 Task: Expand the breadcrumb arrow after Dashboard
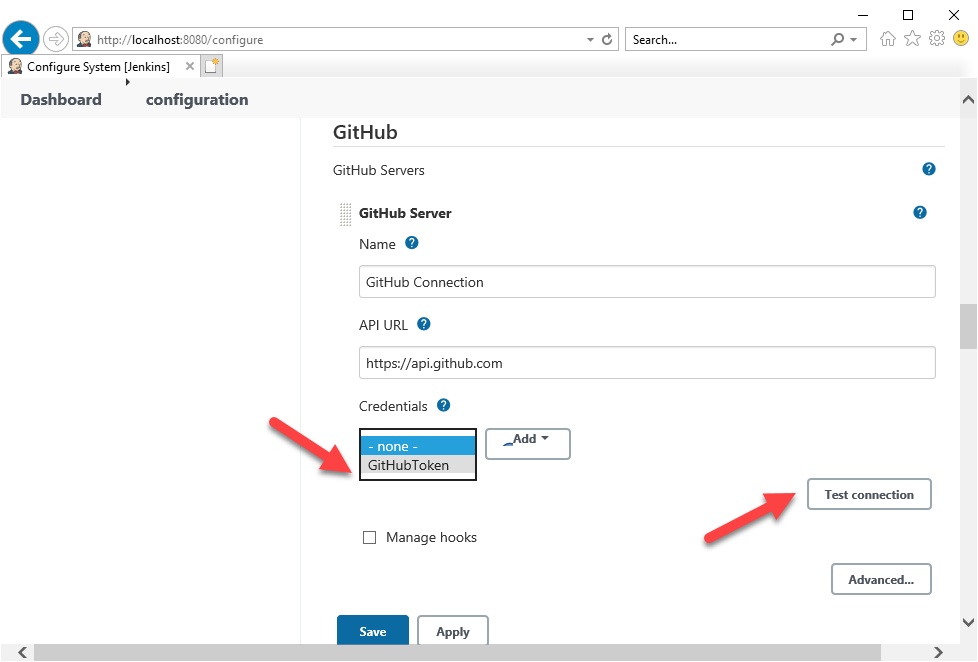tap(127, 82)
